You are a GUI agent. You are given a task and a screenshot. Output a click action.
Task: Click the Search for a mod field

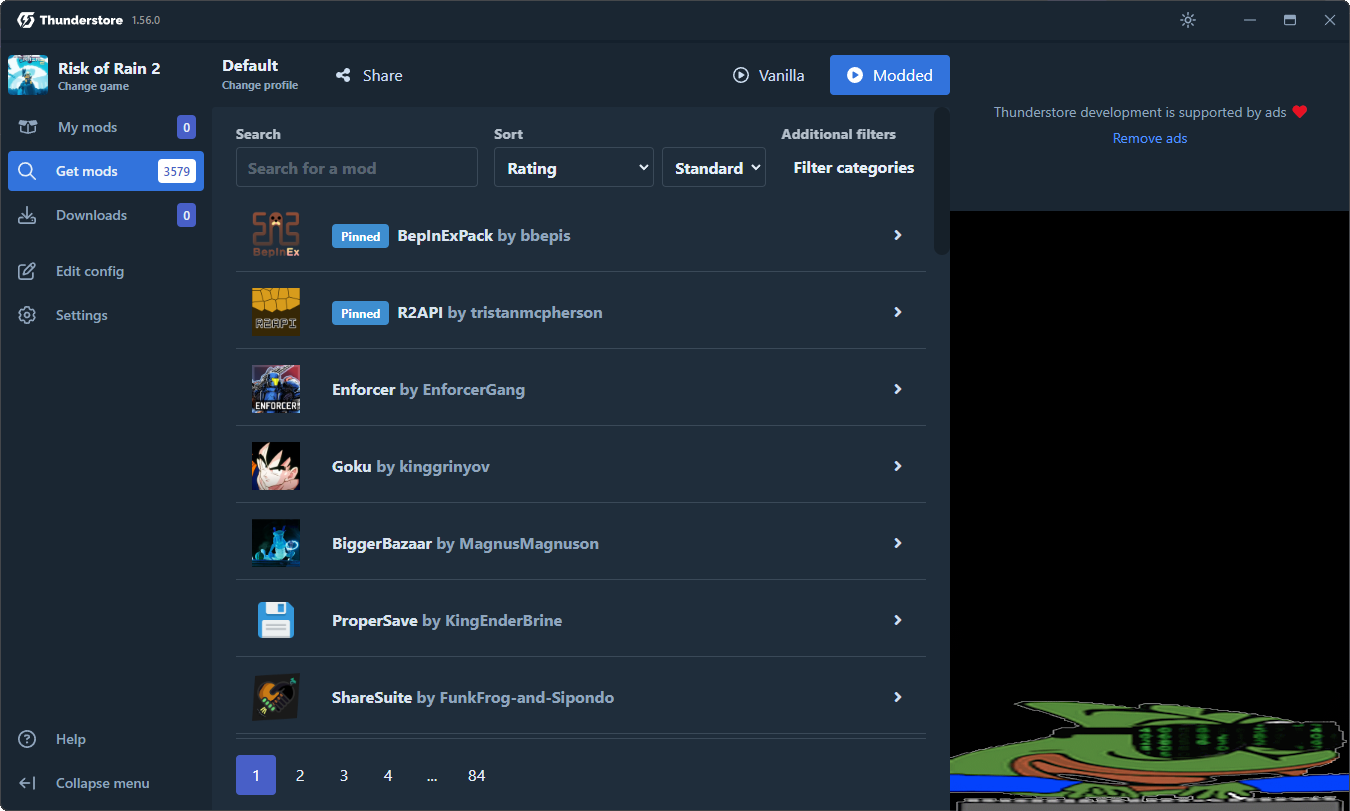[x=357, y=168]
